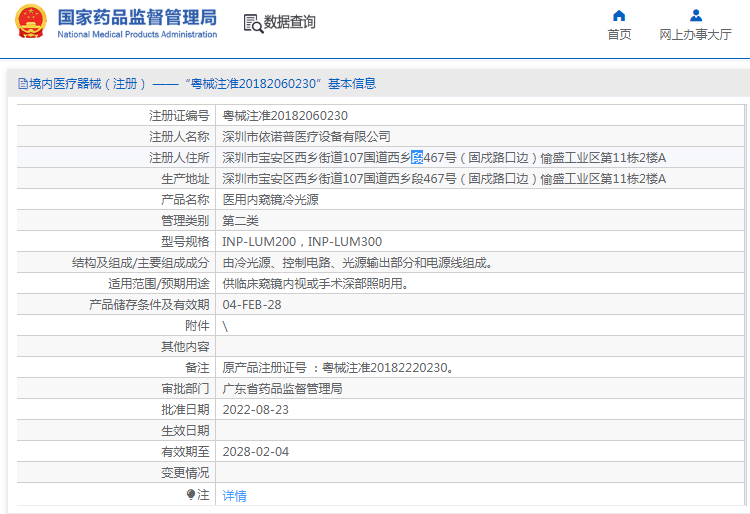The width and height of the screenshot is (750, 514).
Task: Click the document icon before 境内医疗器械
Action: pyautogui.click(x=20, y=84)
